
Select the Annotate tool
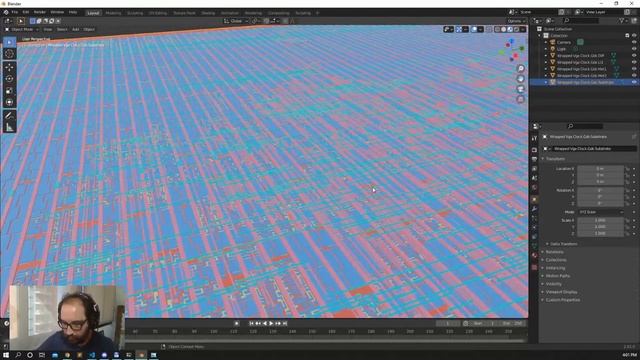9,116
